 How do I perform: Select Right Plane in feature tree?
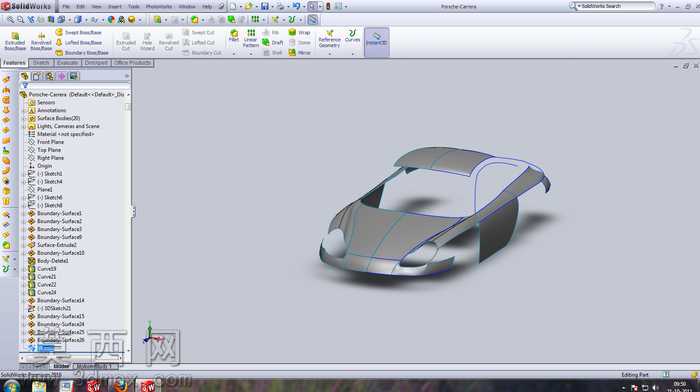pyautogui.click(x=50, y=158)
